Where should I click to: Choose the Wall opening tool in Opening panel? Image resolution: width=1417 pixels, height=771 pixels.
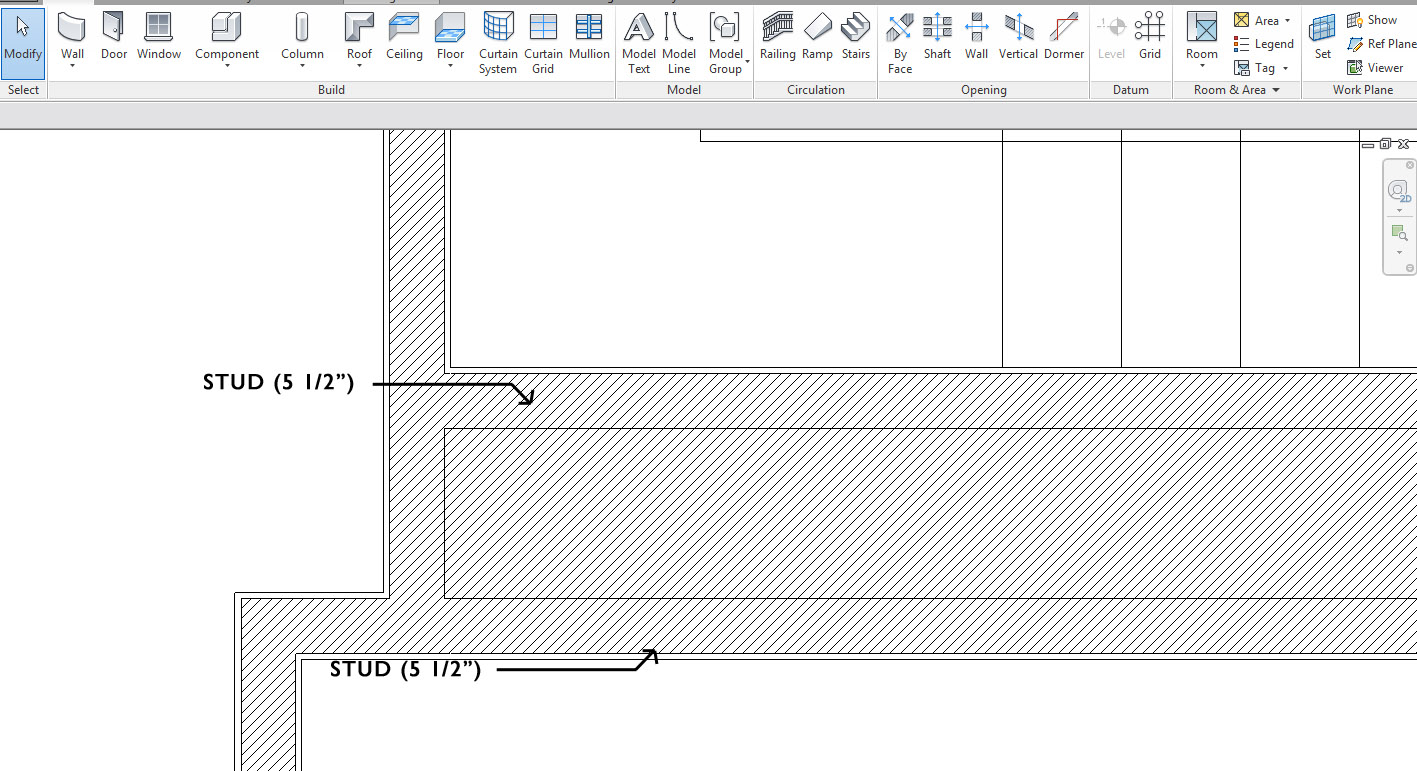click(x=977, y=38)
